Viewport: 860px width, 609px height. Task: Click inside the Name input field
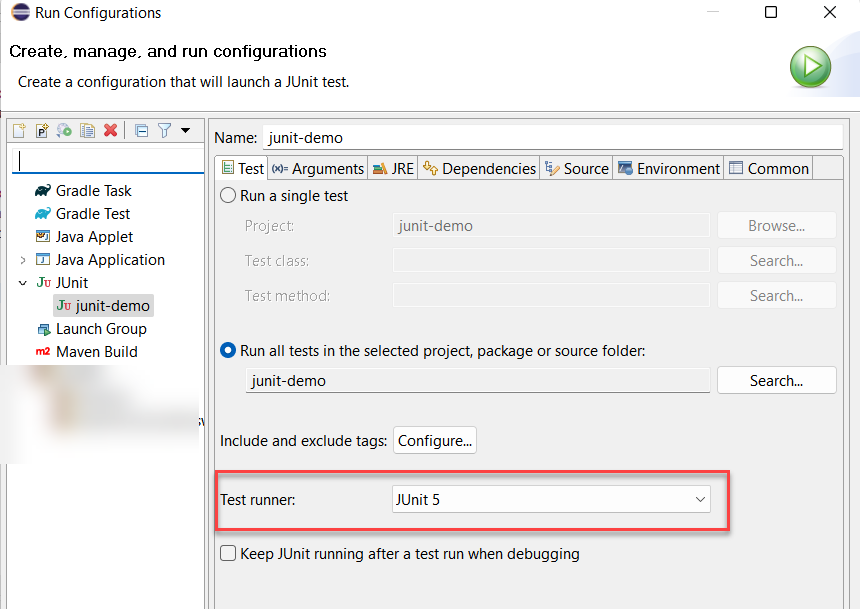[x=500, y=137]
